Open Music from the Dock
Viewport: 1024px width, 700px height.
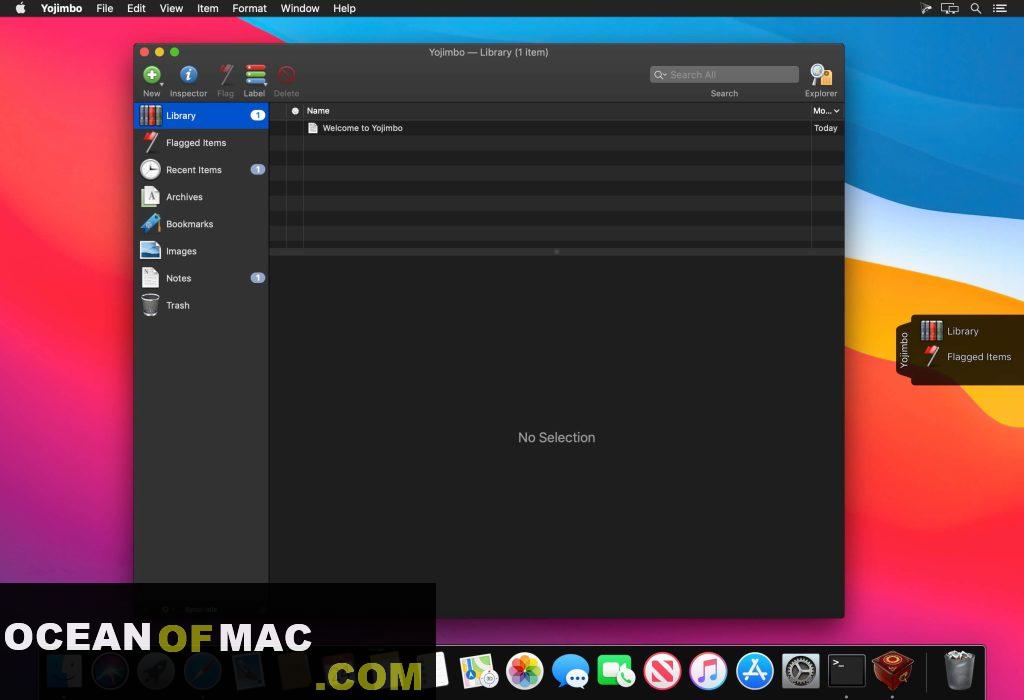click(x=708, y=671)
